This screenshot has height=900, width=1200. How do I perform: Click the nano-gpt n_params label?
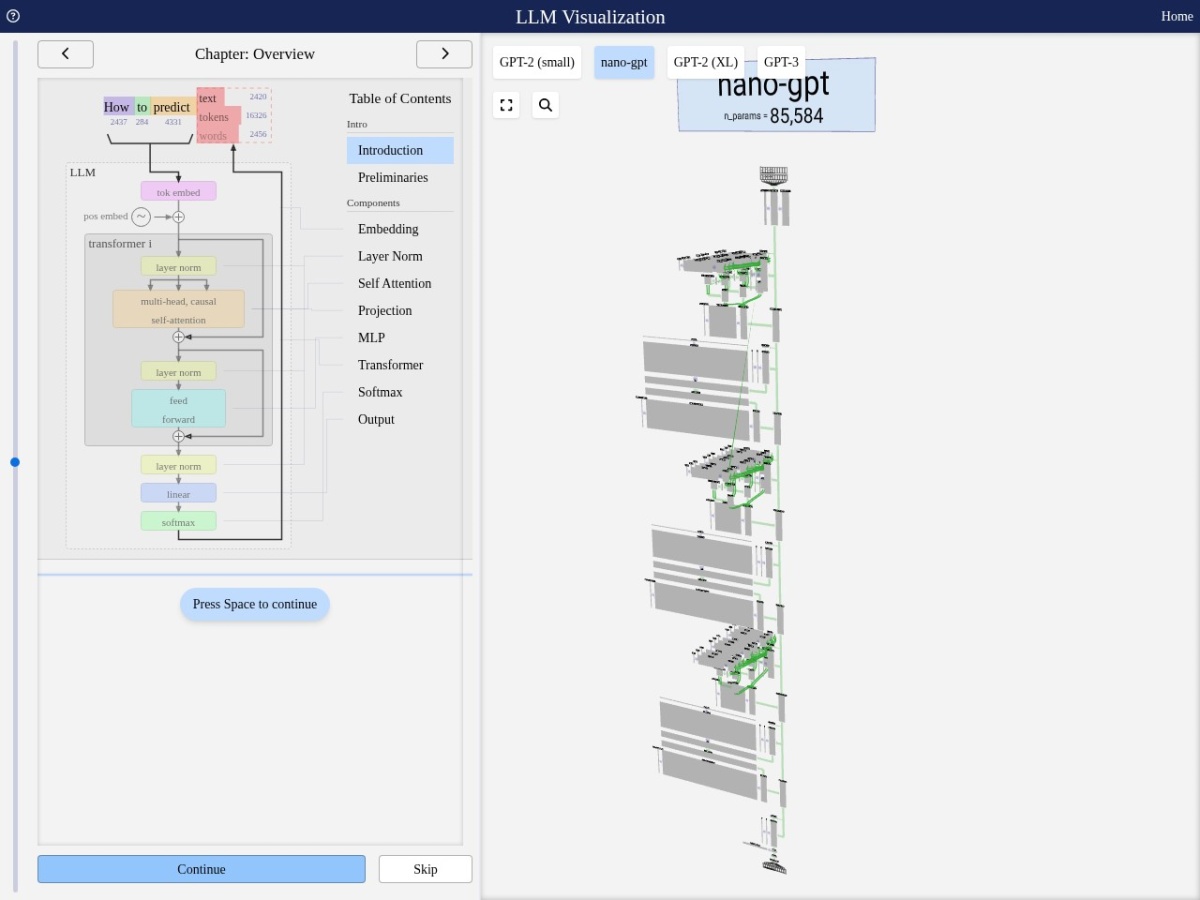tap(773, 116)
